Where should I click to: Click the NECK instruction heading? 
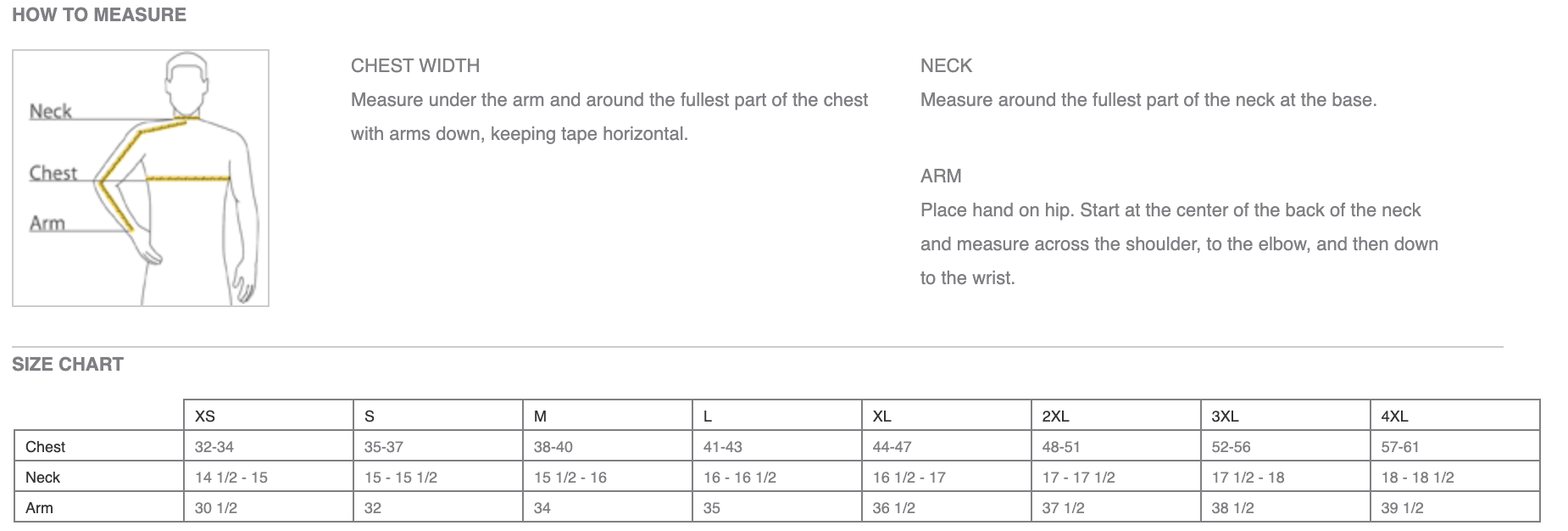click(x=946, y=65)
